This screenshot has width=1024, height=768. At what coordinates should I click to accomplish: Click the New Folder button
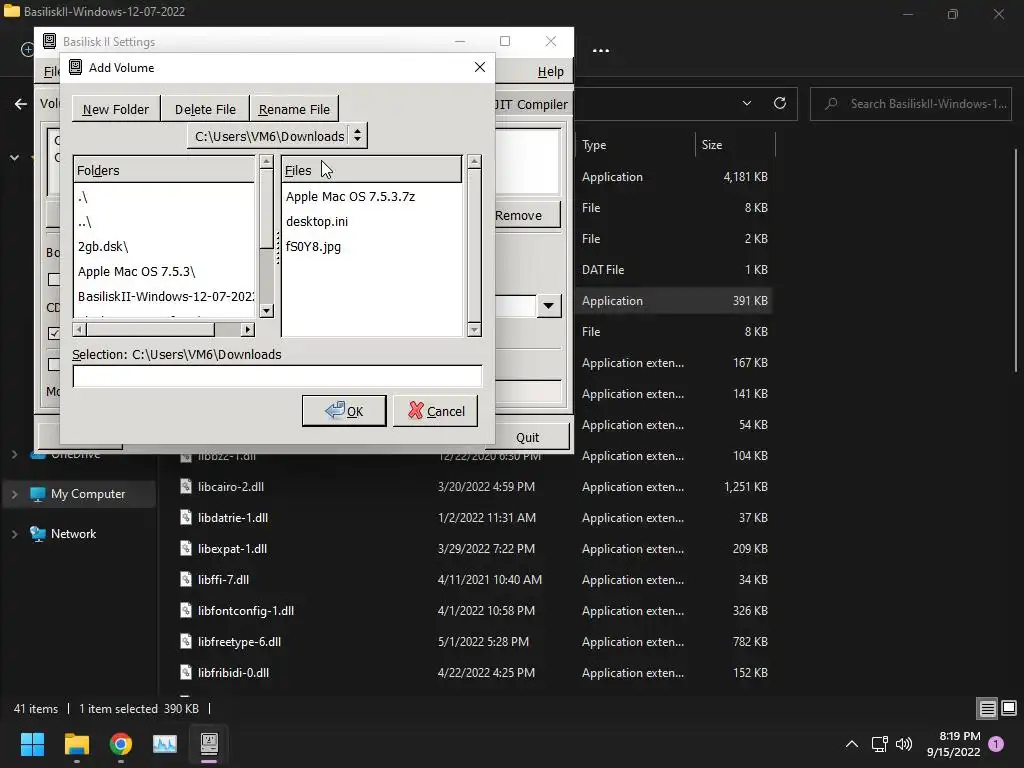[x=116, y=109]
